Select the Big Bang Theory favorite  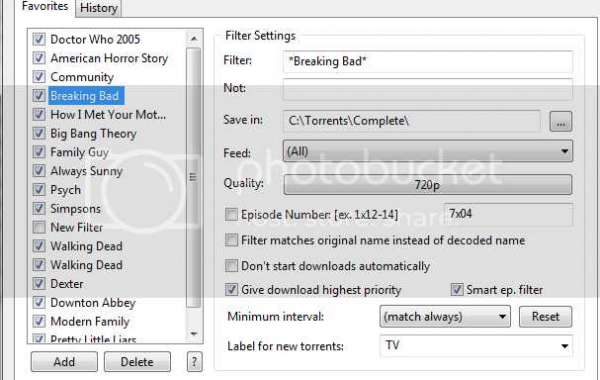coord(93,134)
